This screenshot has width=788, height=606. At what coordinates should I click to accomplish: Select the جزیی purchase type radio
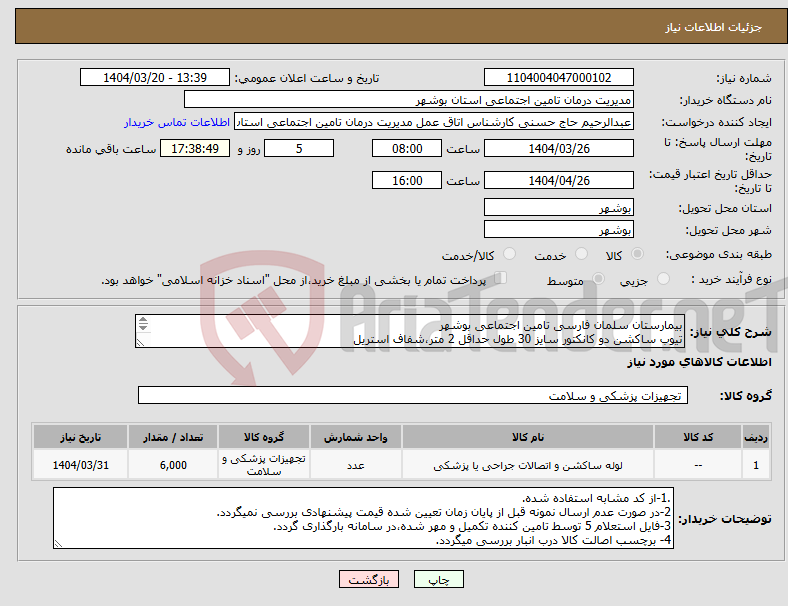[x=663, y=279]
